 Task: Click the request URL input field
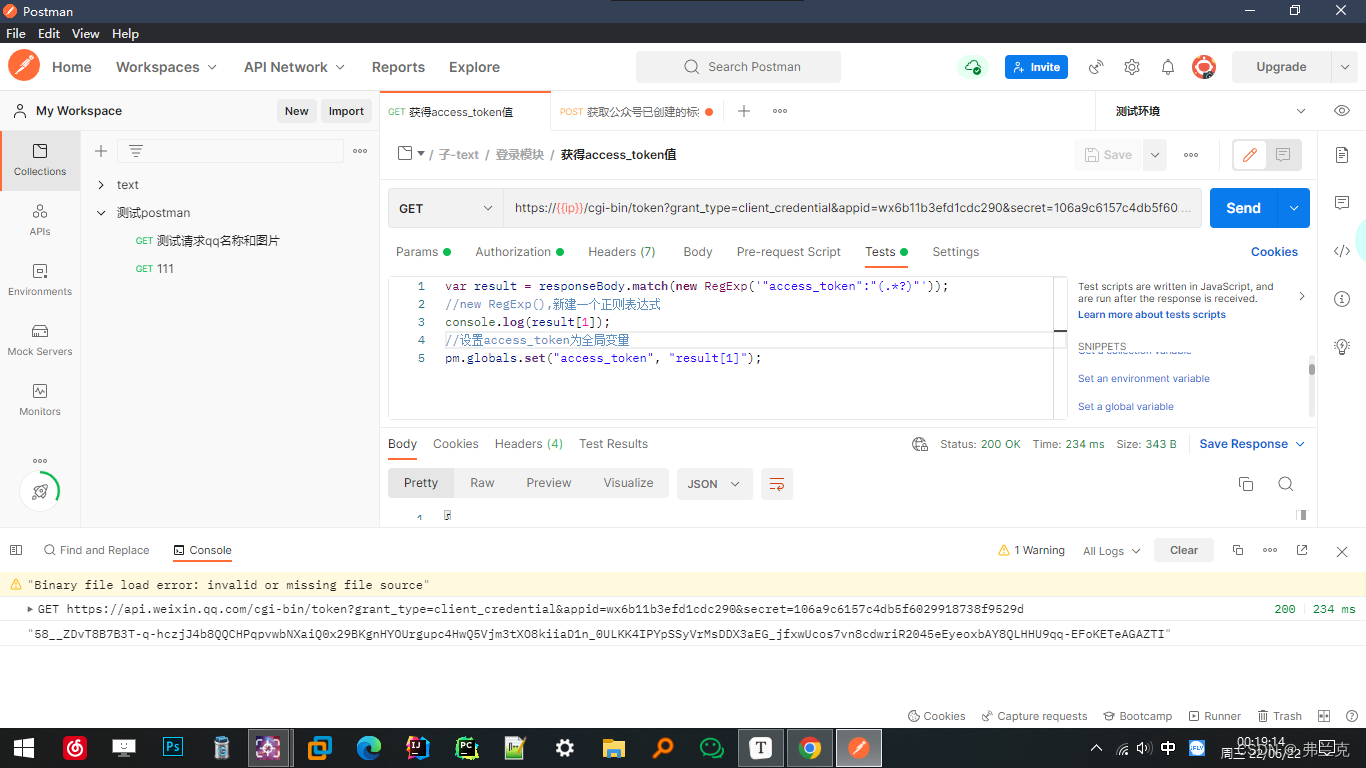tap(852, 208)
